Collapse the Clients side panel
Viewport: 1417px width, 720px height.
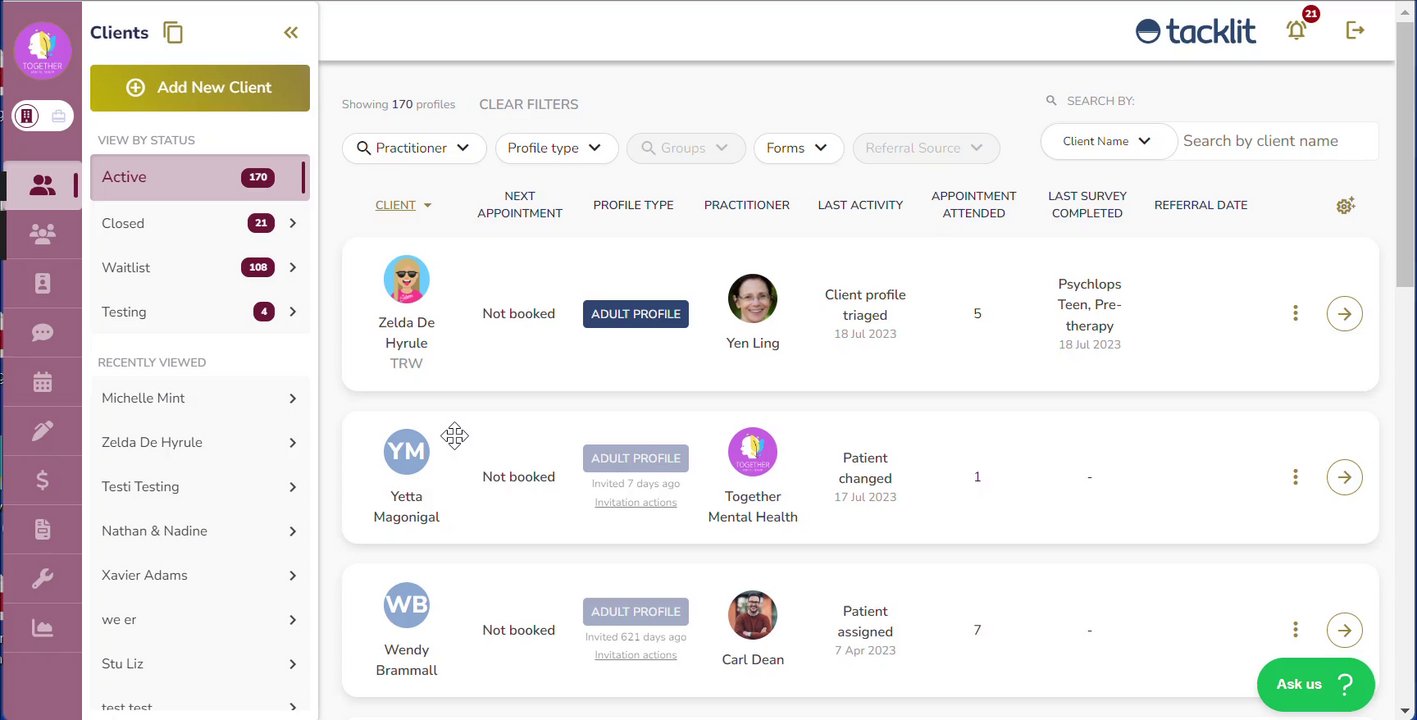(291, 33)
